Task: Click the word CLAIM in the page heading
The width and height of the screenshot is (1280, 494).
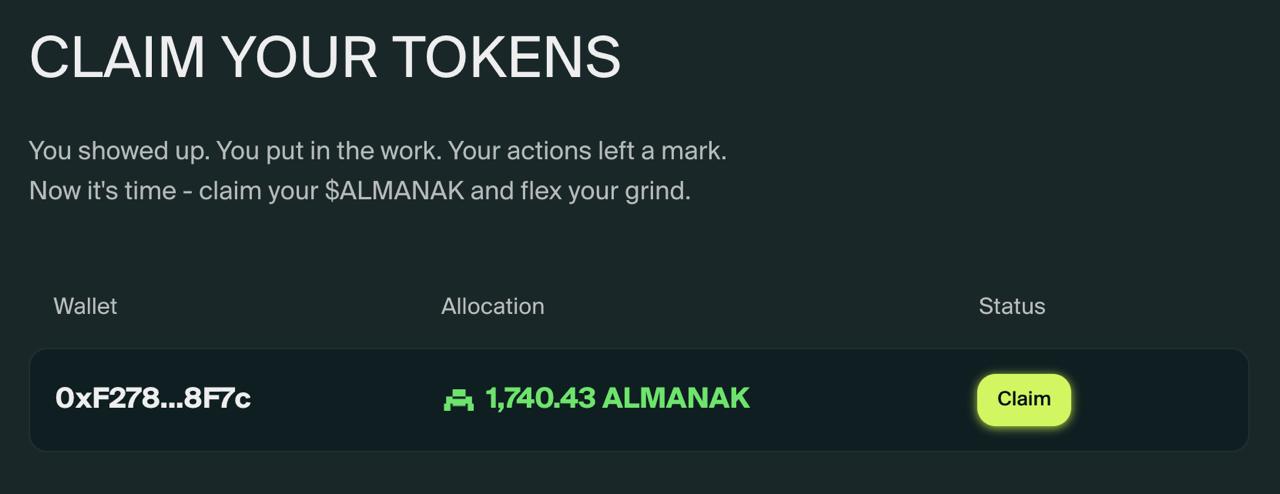Action: 117,56
